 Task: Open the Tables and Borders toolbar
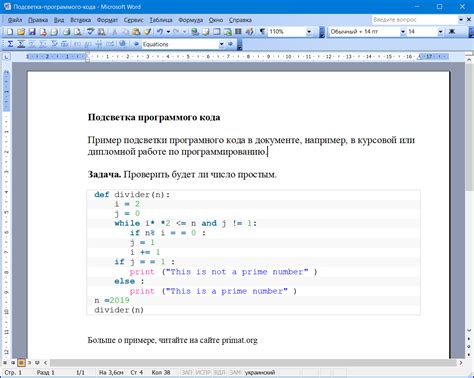(206, 32)
